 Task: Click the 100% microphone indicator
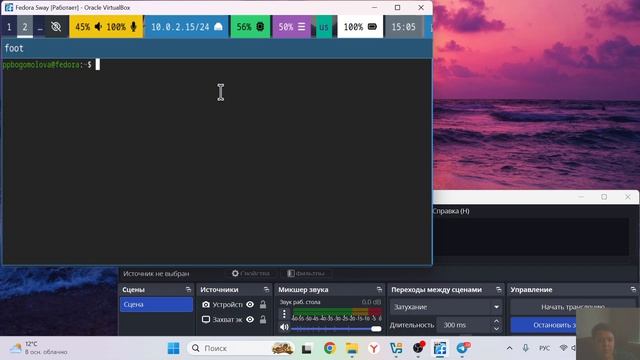pyautogui.click(x=122, y=27)
